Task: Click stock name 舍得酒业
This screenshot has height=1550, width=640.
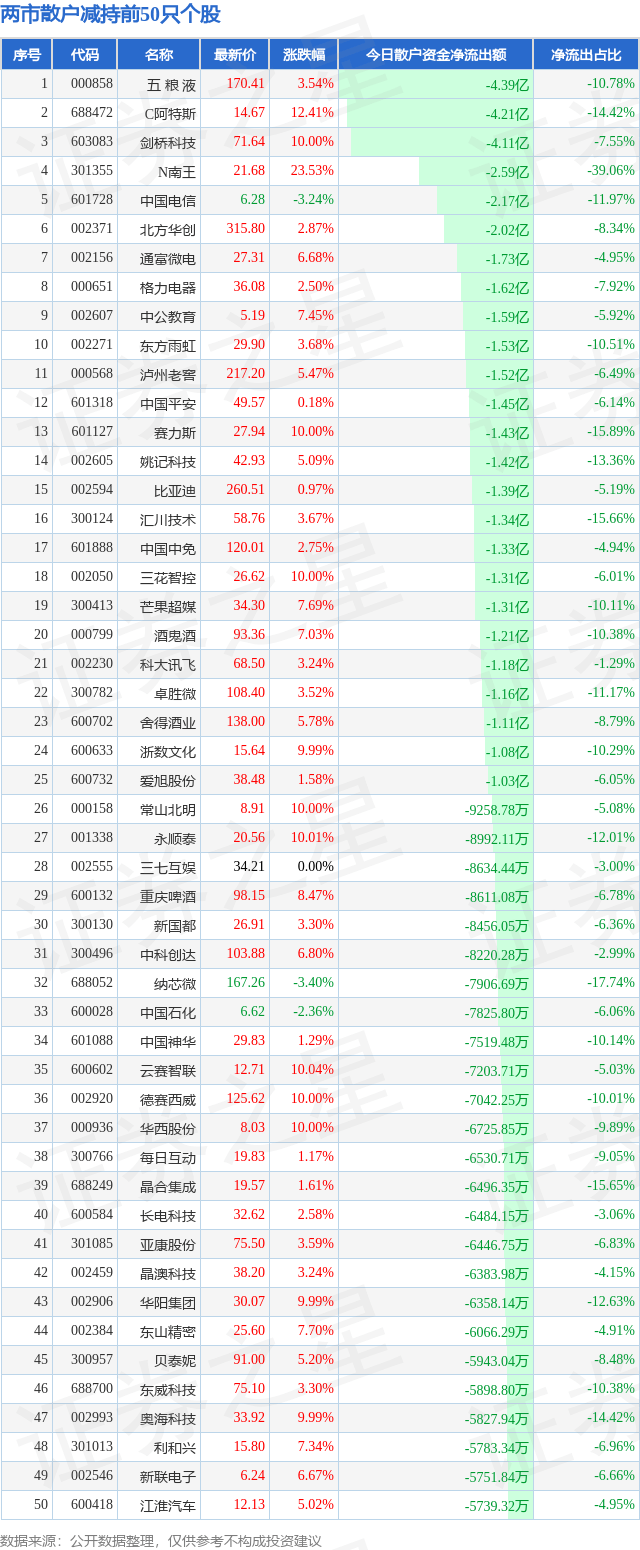Action: click(x=168, y=722)
